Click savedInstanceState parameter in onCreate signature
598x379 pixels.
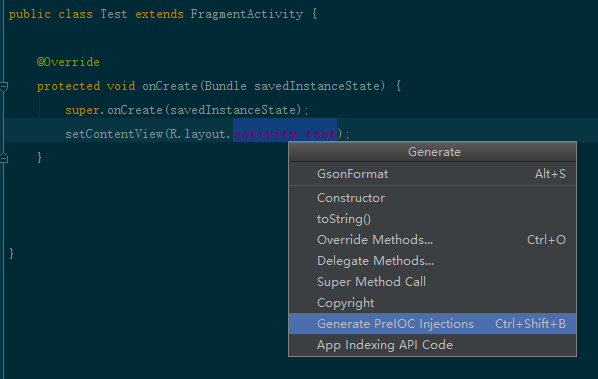pos(317,86)
